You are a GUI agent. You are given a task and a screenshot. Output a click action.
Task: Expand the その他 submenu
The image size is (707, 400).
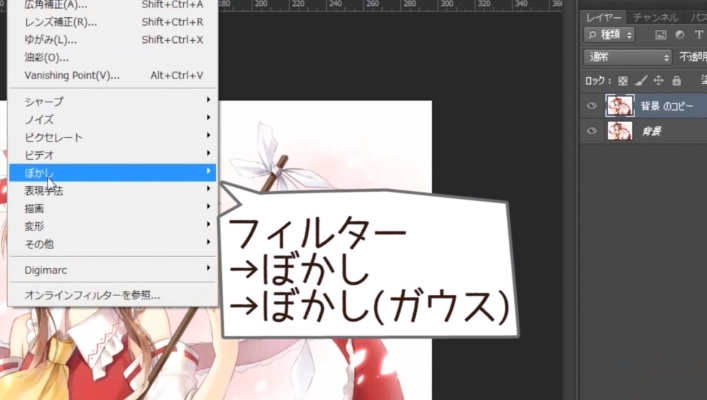point(113,244)
